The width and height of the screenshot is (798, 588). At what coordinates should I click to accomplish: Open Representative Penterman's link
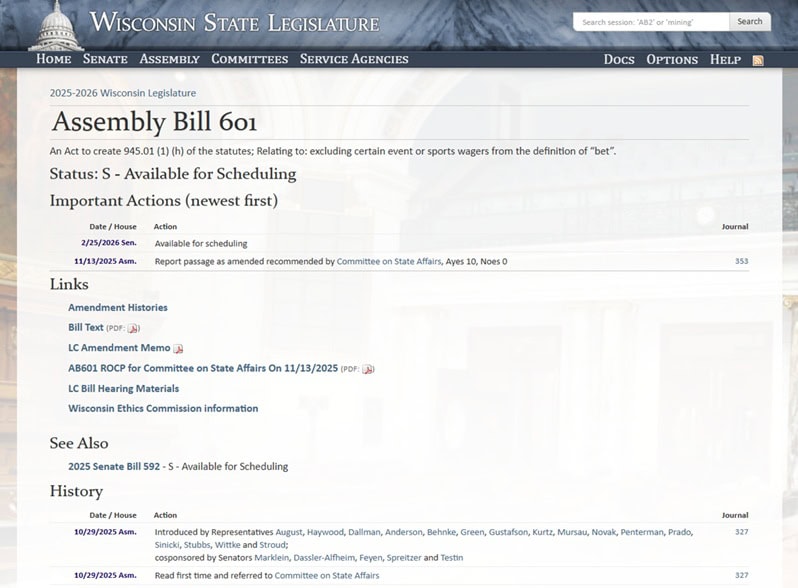[642, 532]
